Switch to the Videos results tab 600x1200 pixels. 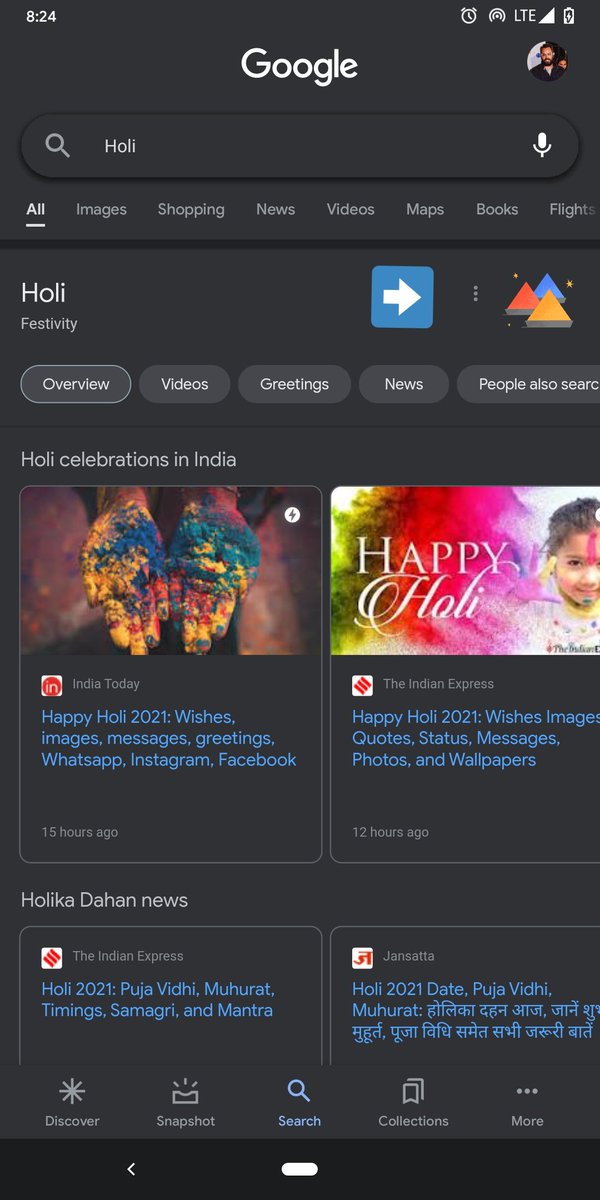pos(350,209)
